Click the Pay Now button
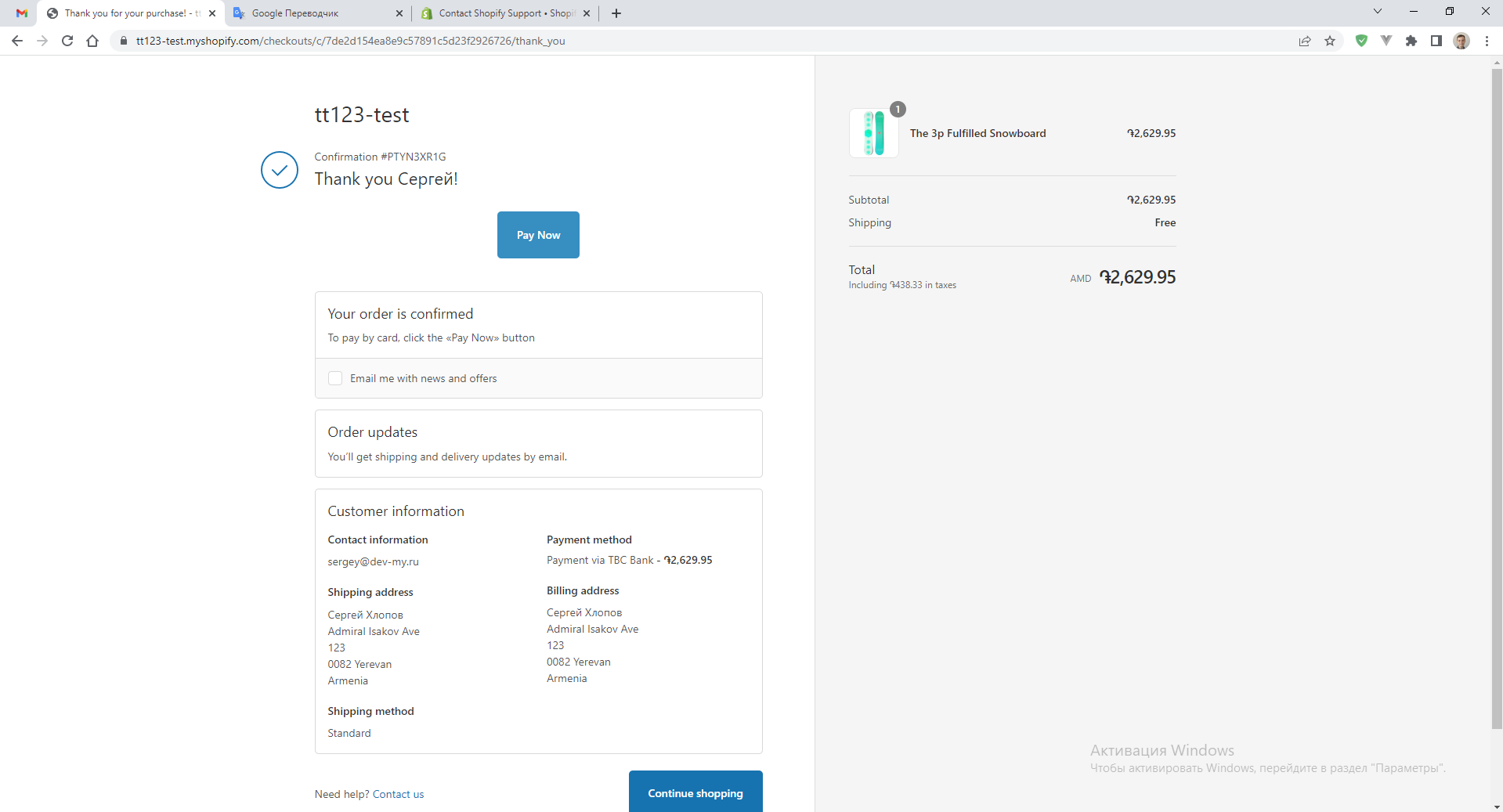This screenshot has width=1503, height=812. point(538,235)
